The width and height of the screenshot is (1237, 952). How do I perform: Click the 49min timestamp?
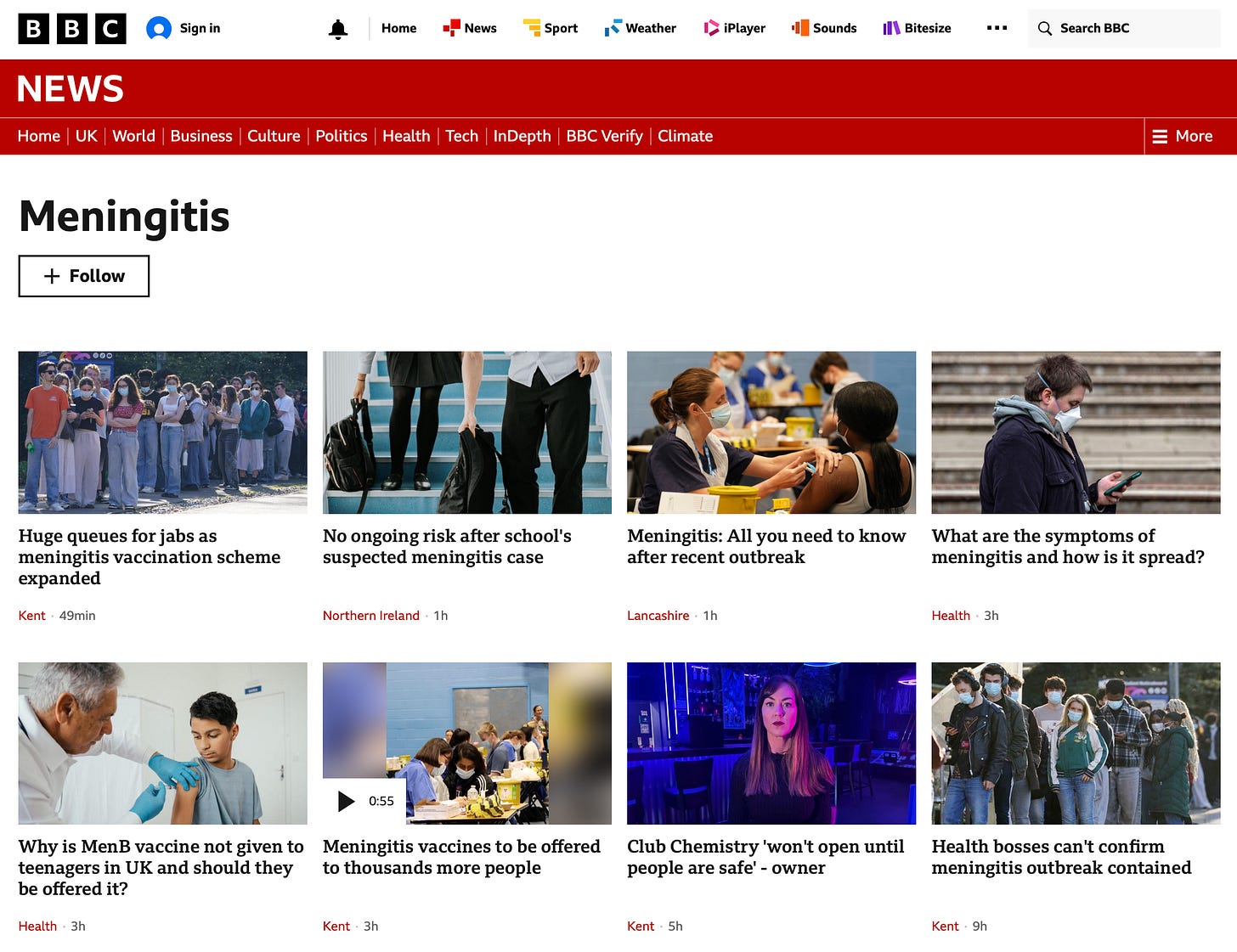coord(77,616)
